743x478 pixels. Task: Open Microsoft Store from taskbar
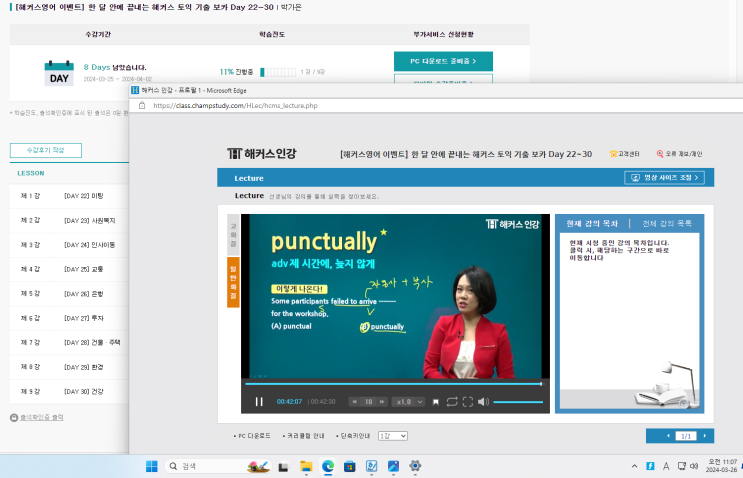[x=350, y=467]
